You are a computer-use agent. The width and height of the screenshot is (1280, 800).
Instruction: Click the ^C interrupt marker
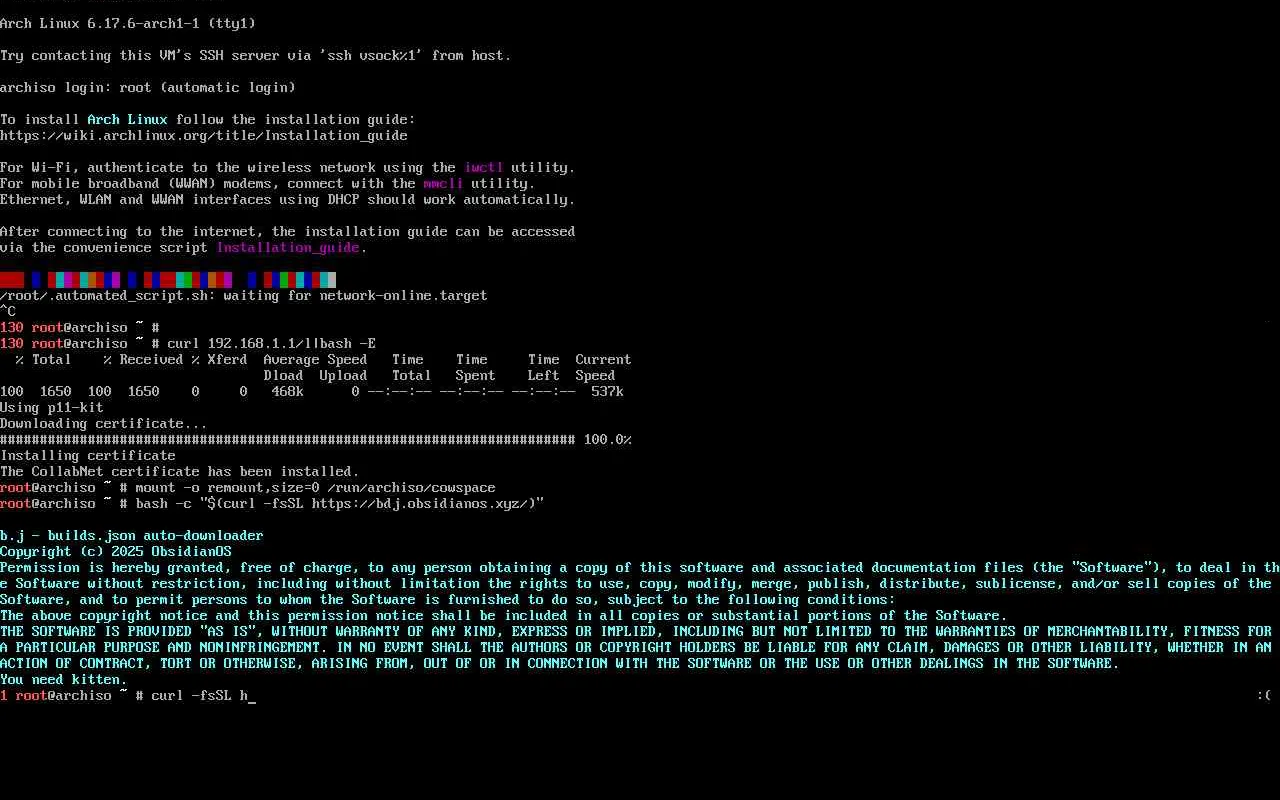click(x=8, y=311)
